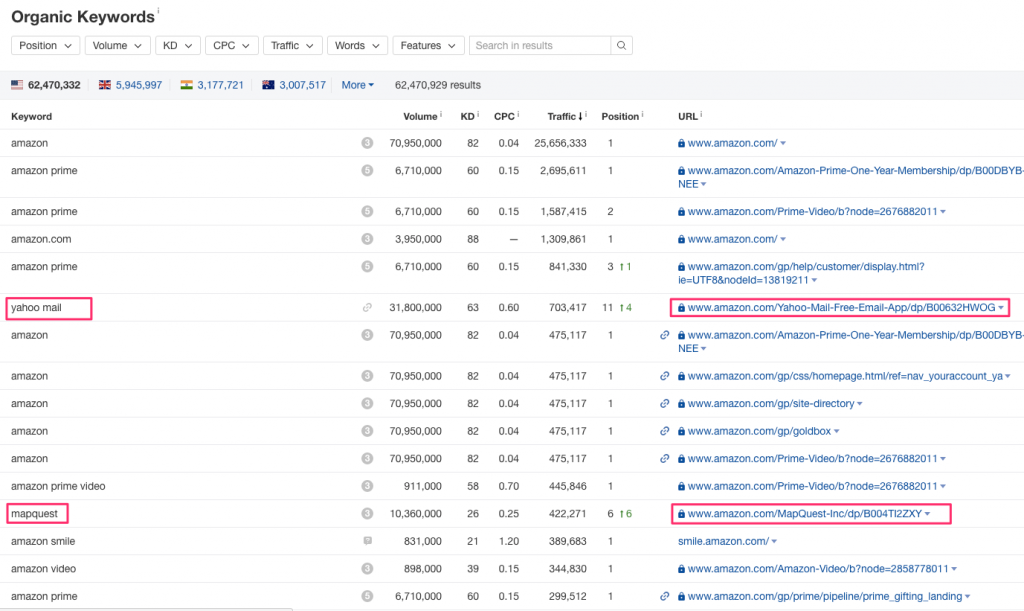Click the yahoo mail keyword
This screenshot has width=1024, height=611.
point(37,307)
